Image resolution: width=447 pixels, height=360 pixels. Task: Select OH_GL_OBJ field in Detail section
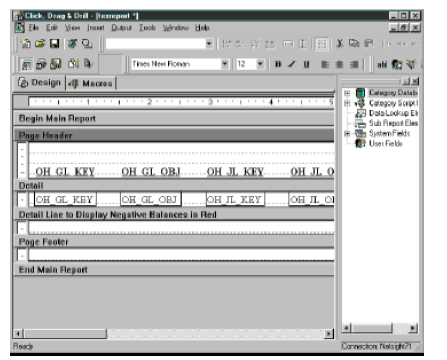(x=151, y=200)
